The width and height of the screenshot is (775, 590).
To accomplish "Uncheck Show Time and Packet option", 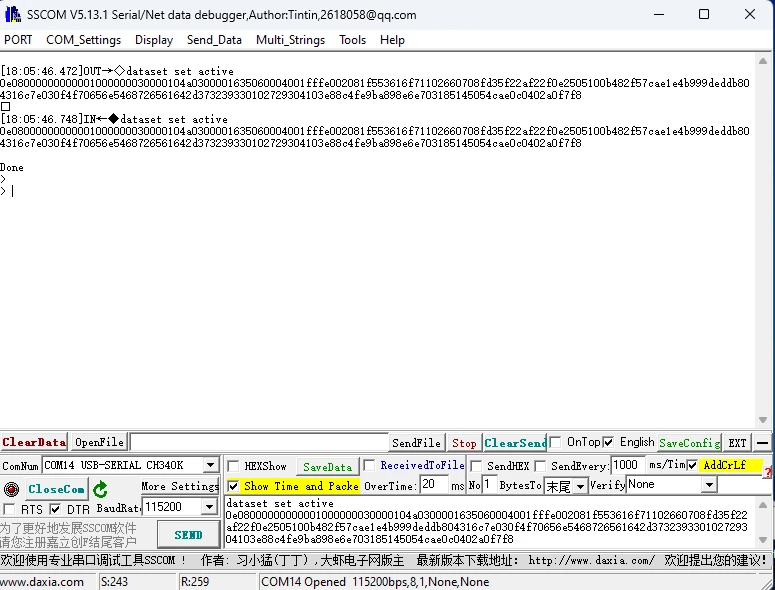I will 233,486.
